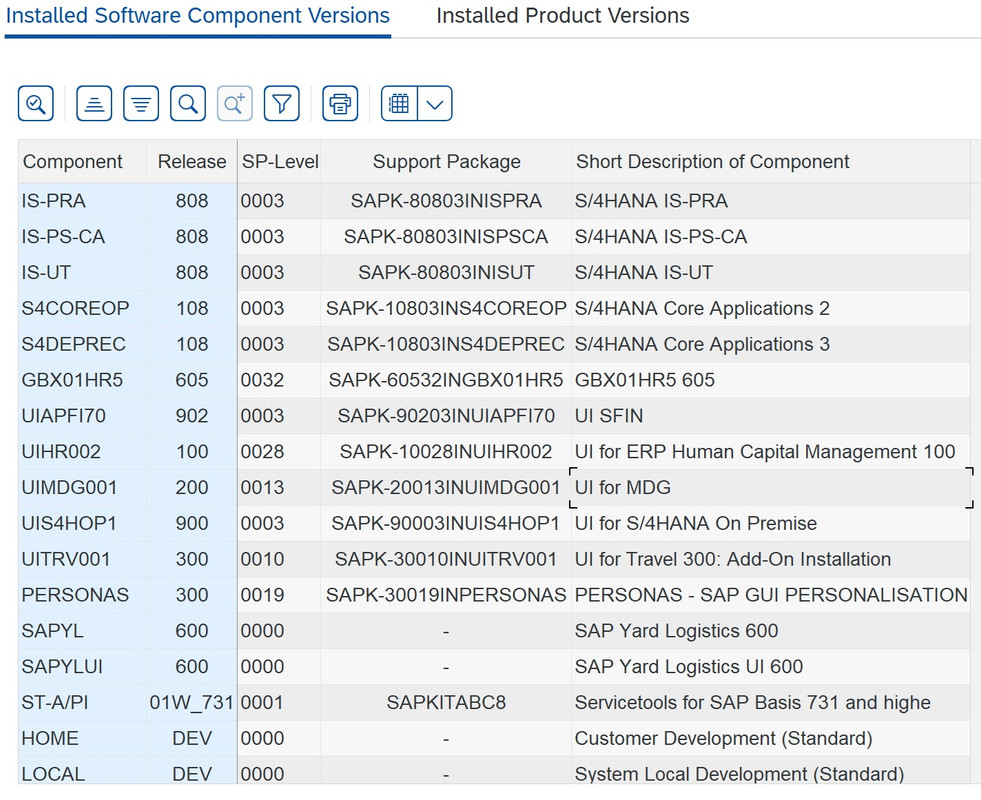Select the Release column header
The image size is (981, 800).
tap(191, 161)
